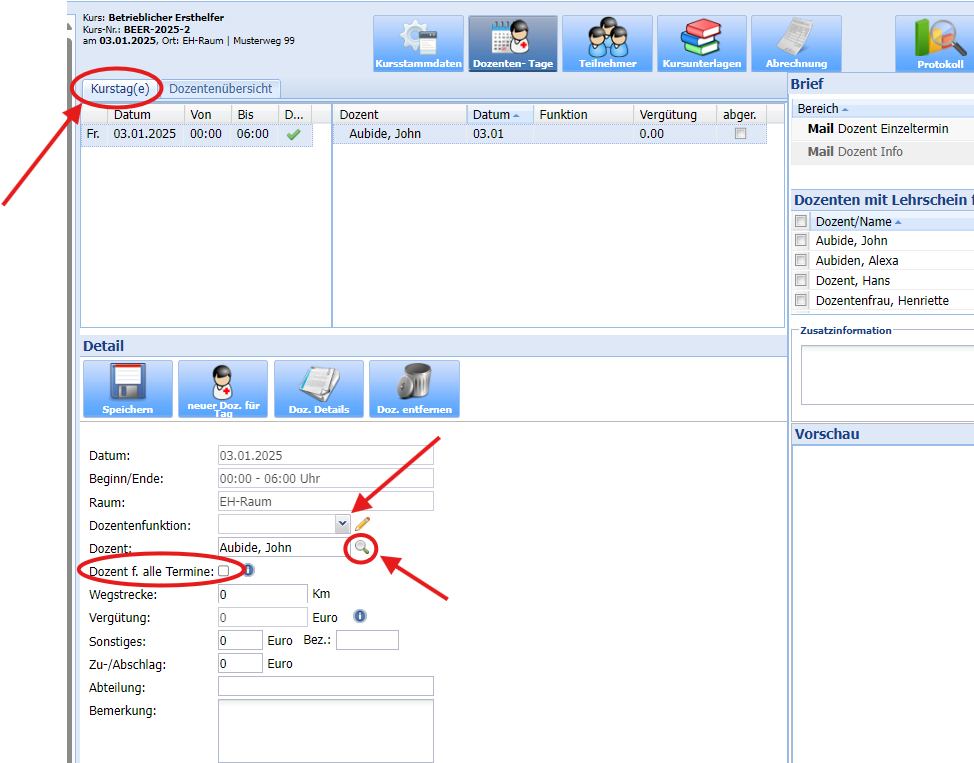Open Kursunterlagen books icon
This screenshot has width=974, height=763.
pyautogui.click(x=701, y=43)
